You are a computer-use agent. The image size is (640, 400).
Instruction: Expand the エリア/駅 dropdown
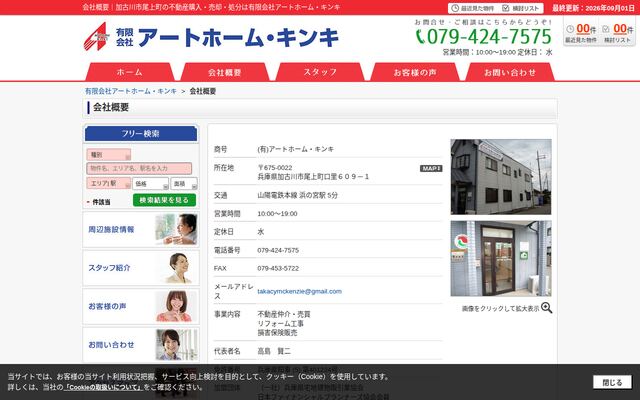tap(109, 183)
